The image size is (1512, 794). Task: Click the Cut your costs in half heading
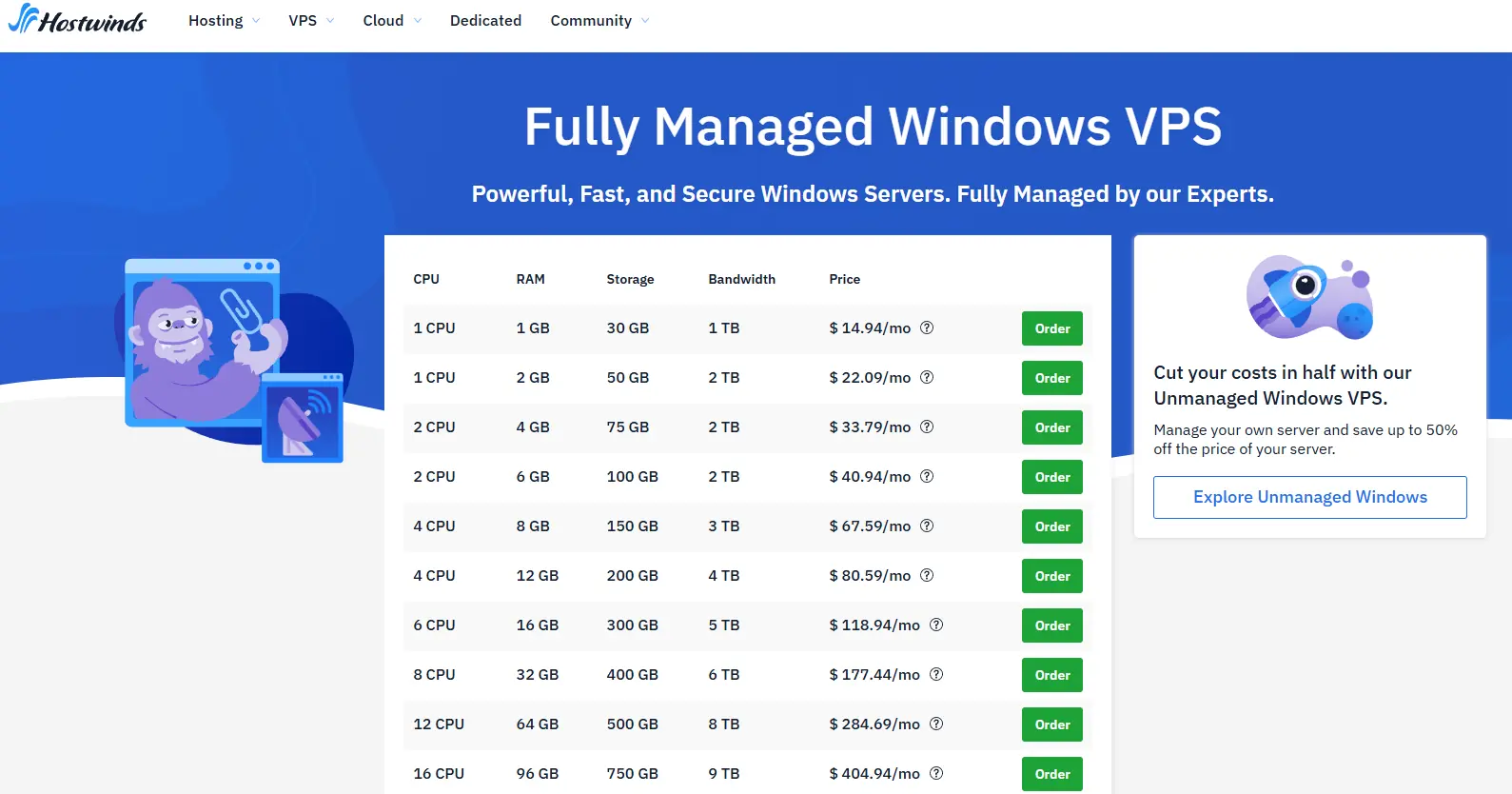(x=1282, y=385)
